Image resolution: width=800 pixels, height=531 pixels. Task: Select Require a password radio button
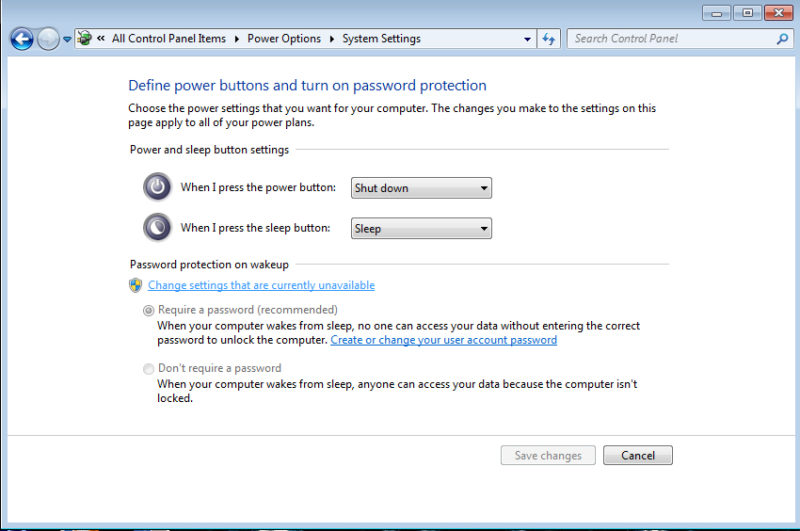[x=149, y=311]
